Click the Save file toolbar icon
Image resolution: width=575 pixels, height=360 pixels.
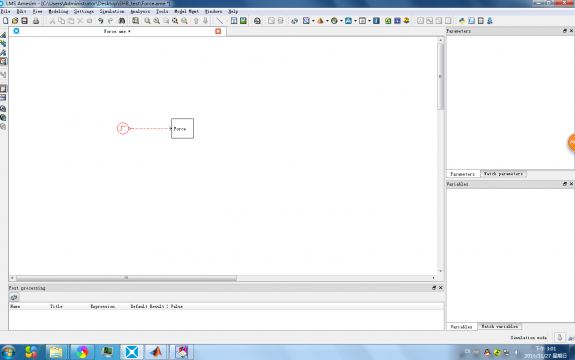coord(24,21)
